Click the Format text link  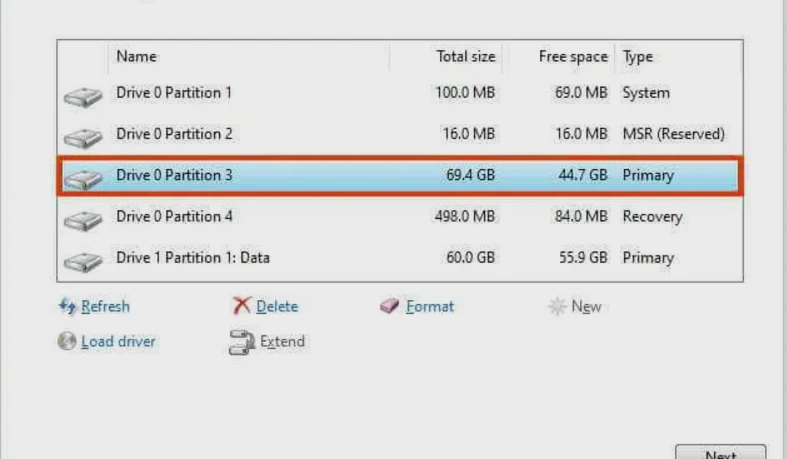tap(429, 307)
